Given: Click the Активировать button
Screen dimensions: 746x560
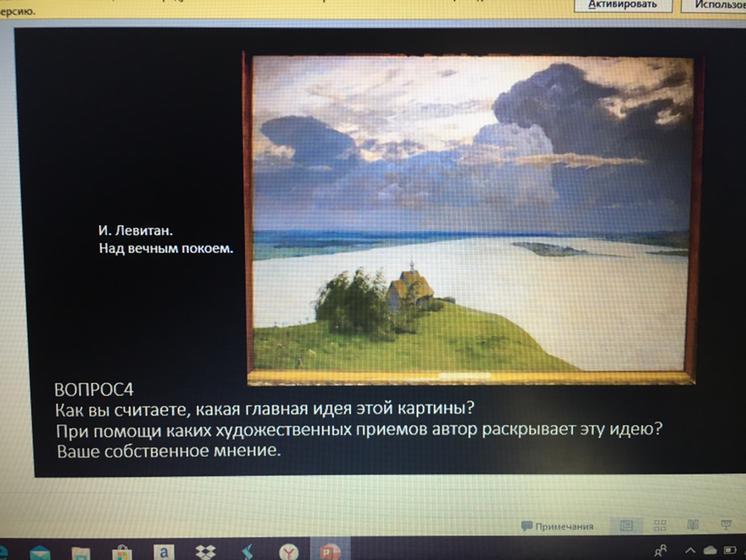Looking at the screenshot, I should point(623,4).
